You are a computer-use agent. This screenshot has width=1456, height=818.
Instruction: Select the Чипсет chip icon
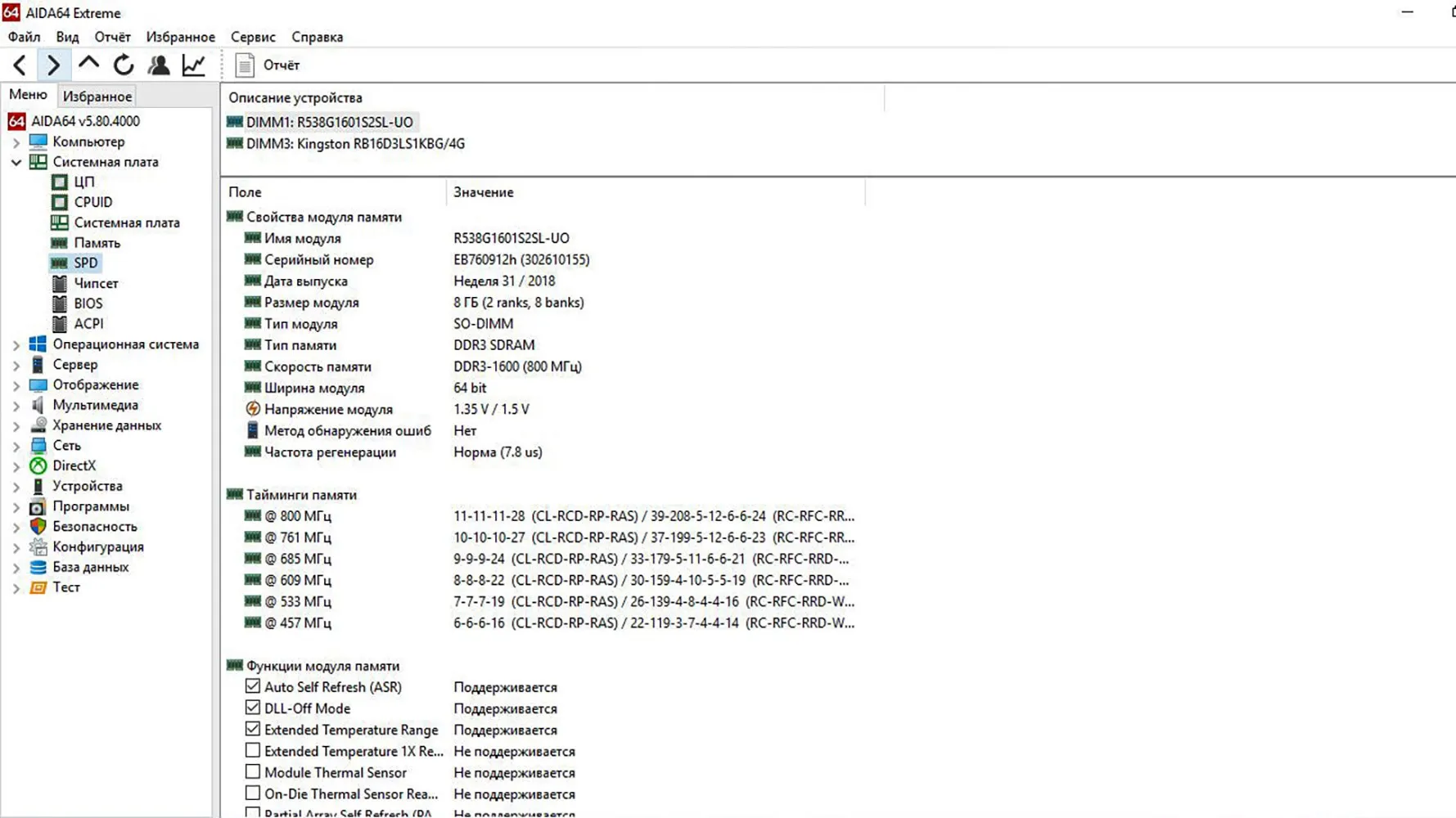click(x=60, y=283)
